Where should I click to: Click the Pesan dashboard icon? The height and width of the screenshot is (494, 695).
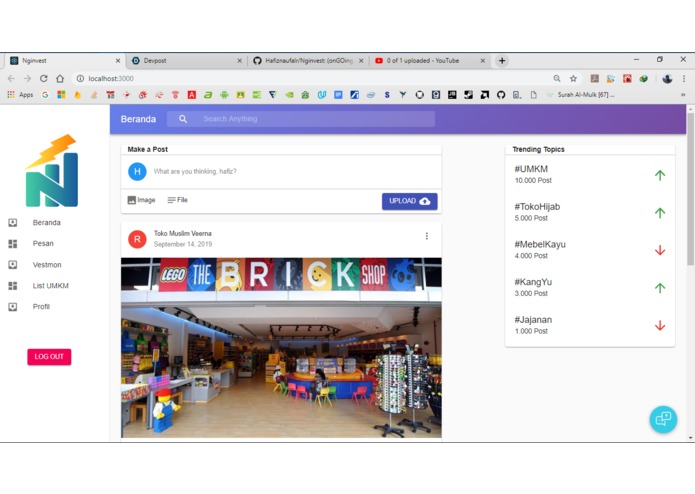point(13,243)
